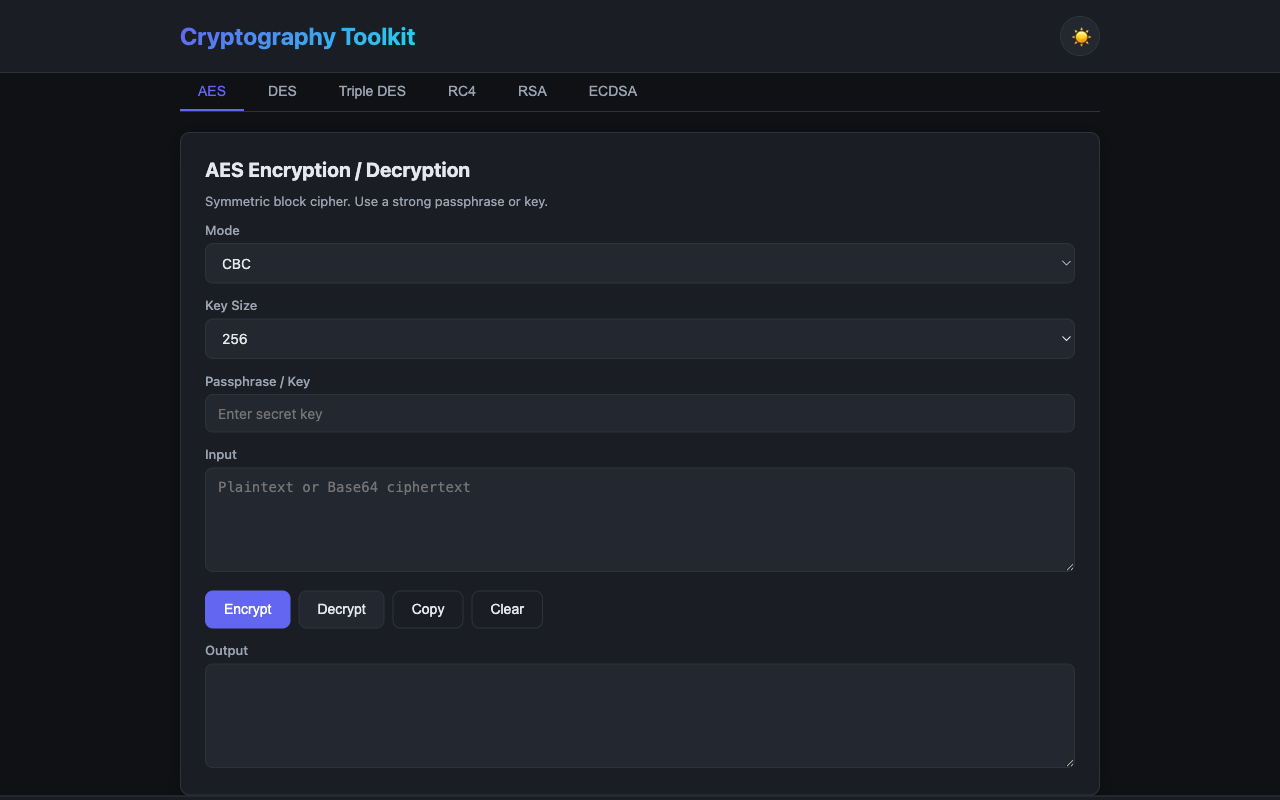
Task: Grab the Input textarea resize handle
Action: (1069, 566)
